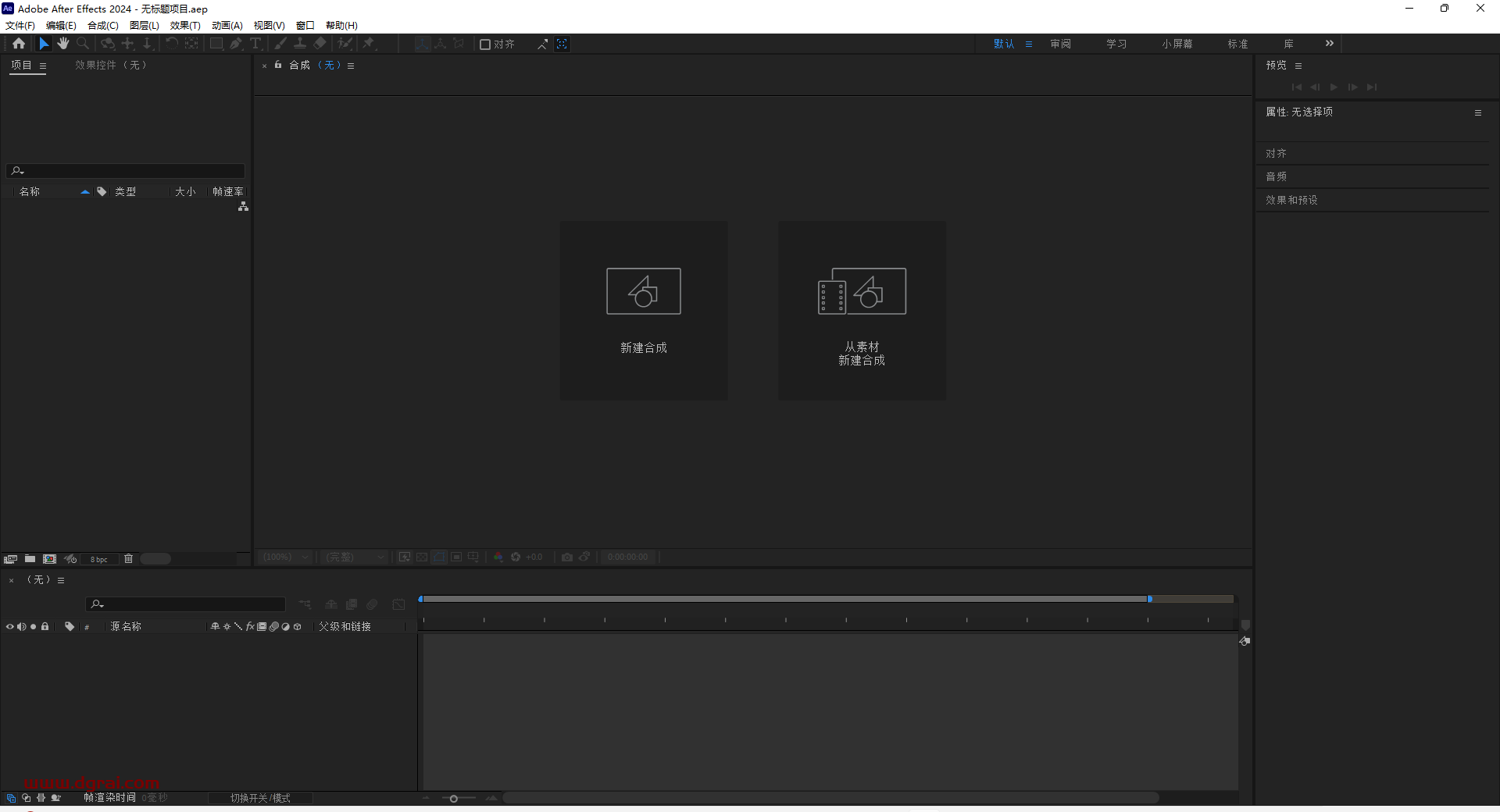The height and width of the screenshot is (812, 1500).
Task: Open the timeline (无) panel menu
Action: point(61,580)
